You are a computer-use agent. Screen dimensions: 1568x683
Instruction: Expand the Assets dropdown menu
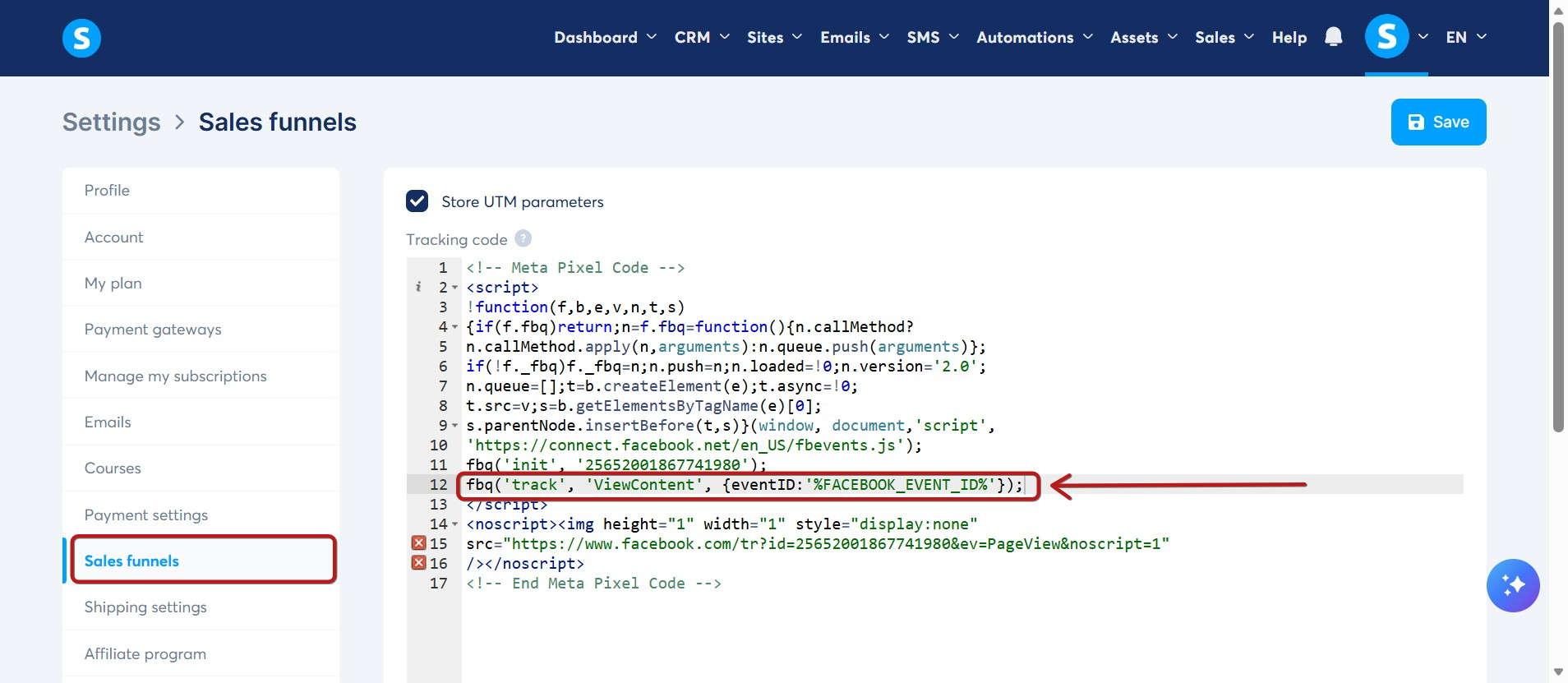click(x=1144, y=37)
